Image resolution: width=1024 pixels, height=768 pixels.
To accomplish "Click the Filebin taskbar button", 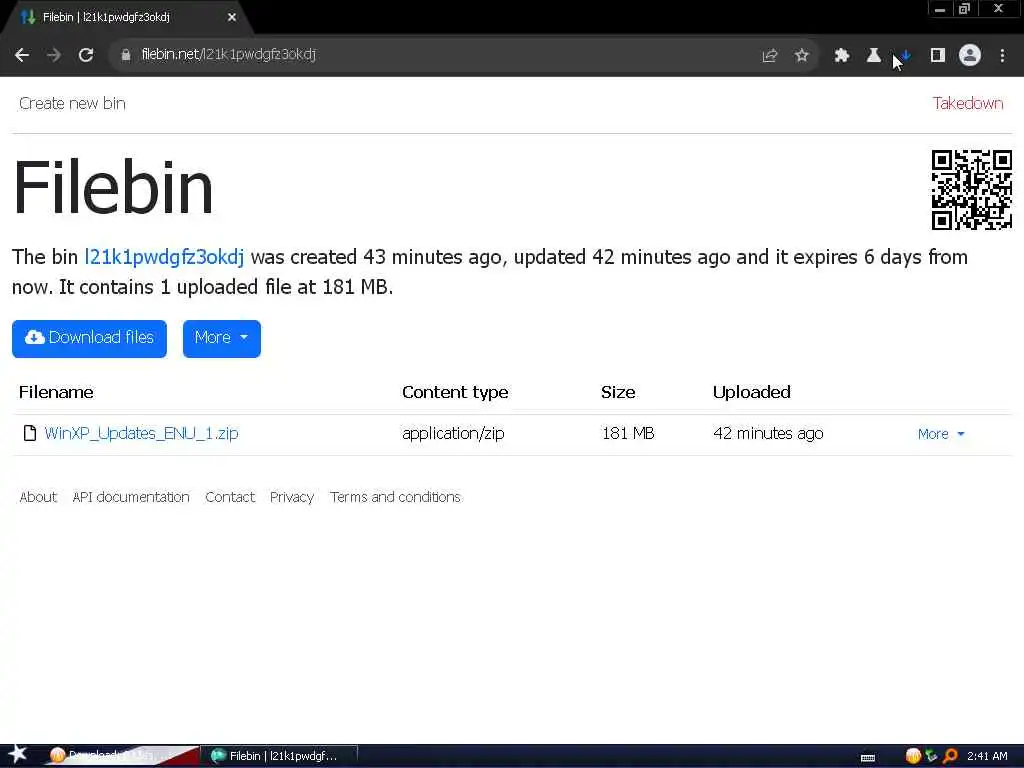I will (x=280, y=756).
